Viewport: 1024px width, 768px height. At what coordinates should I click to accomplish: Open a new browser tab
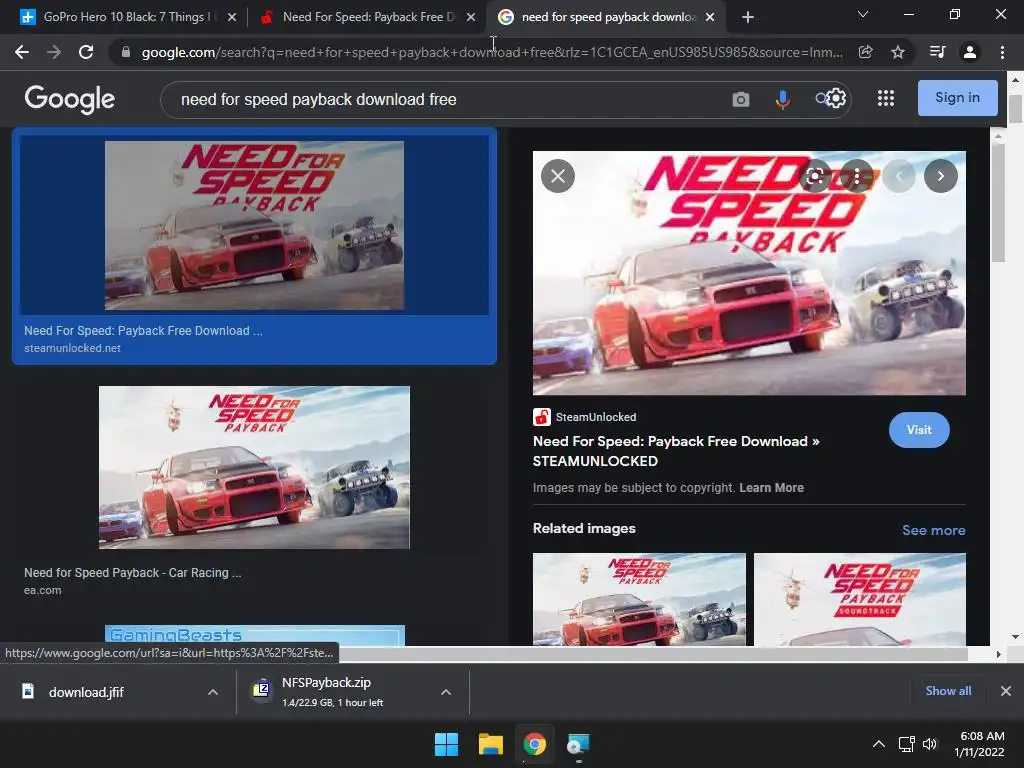pos(748,17)
